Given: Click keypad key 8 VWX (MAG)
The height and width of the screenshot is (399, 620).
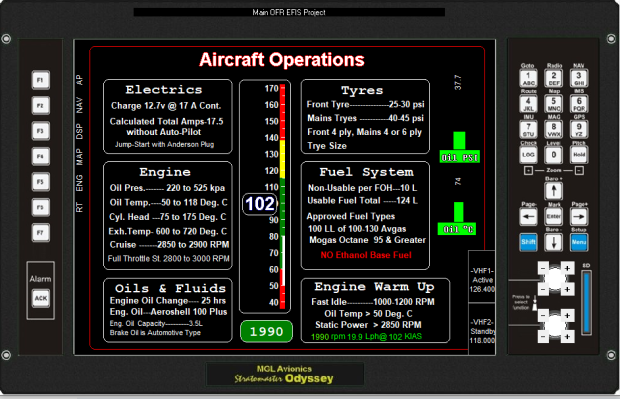Looking at the screenshot, I should 554,129.
